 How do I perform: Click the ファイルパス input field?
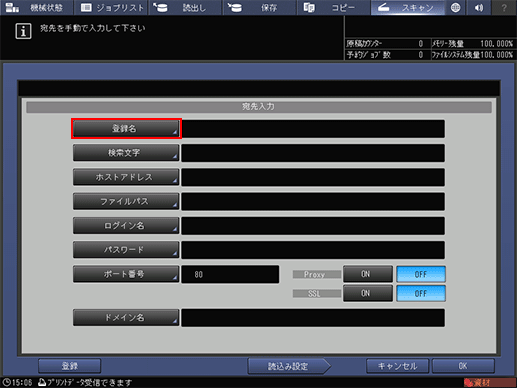click(x=313, y=202)
